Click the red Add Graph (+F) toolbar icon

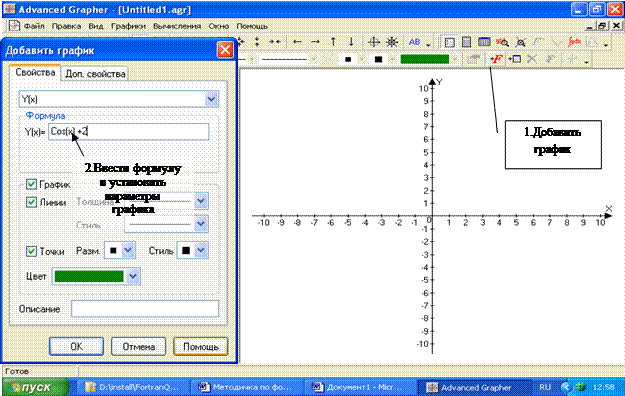click(x=496, y=59)
